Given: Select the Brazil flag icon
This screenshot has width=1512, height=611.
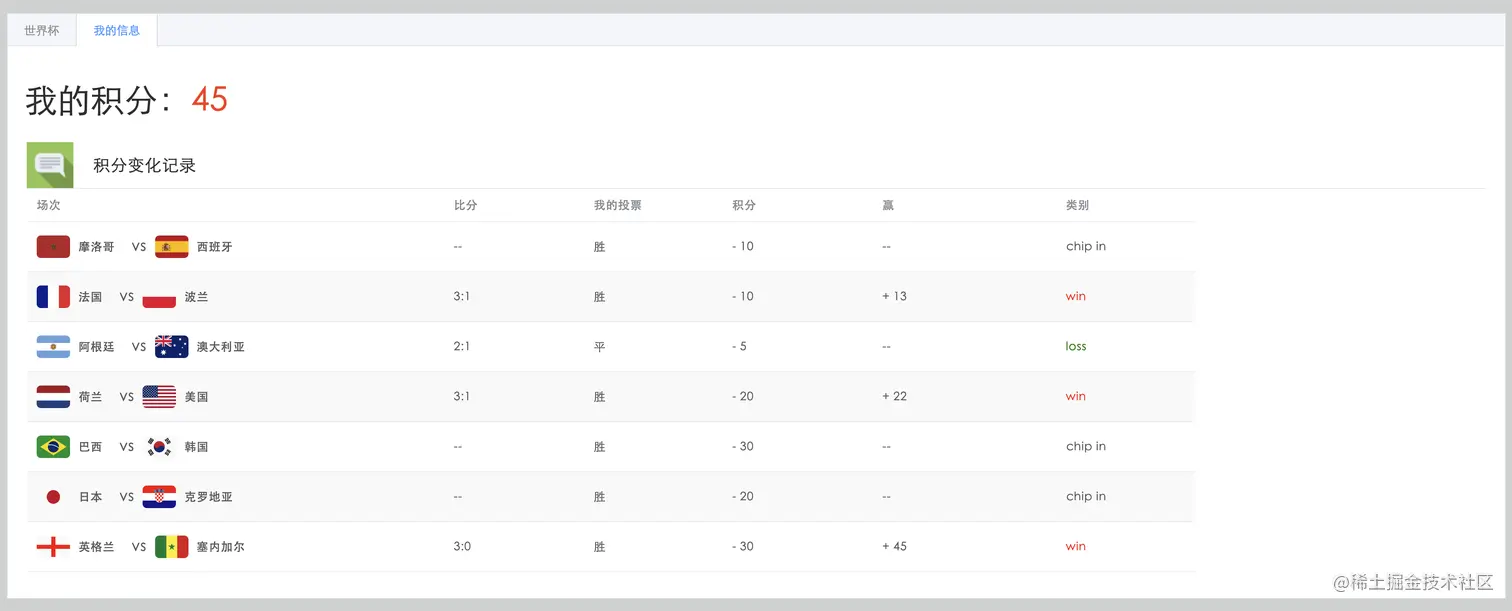Looking at the screenshot, I should coord(53,446).
